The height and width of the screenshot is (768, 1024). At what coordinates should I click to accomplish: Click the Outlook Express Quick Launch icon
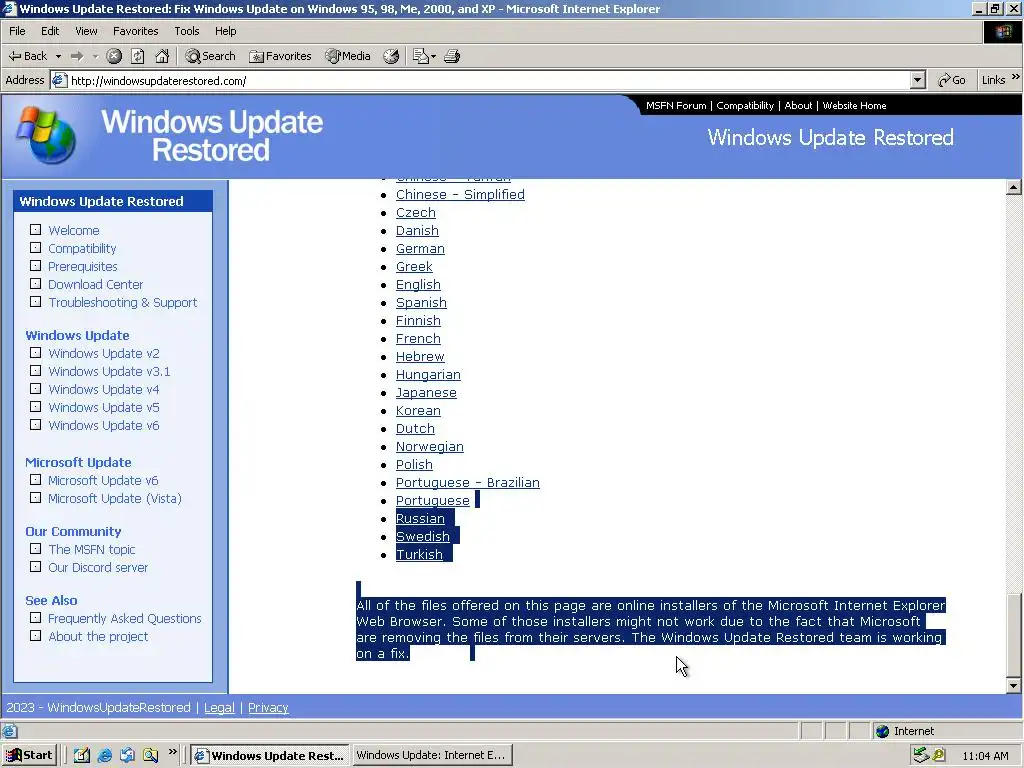(x=127, y=756)
